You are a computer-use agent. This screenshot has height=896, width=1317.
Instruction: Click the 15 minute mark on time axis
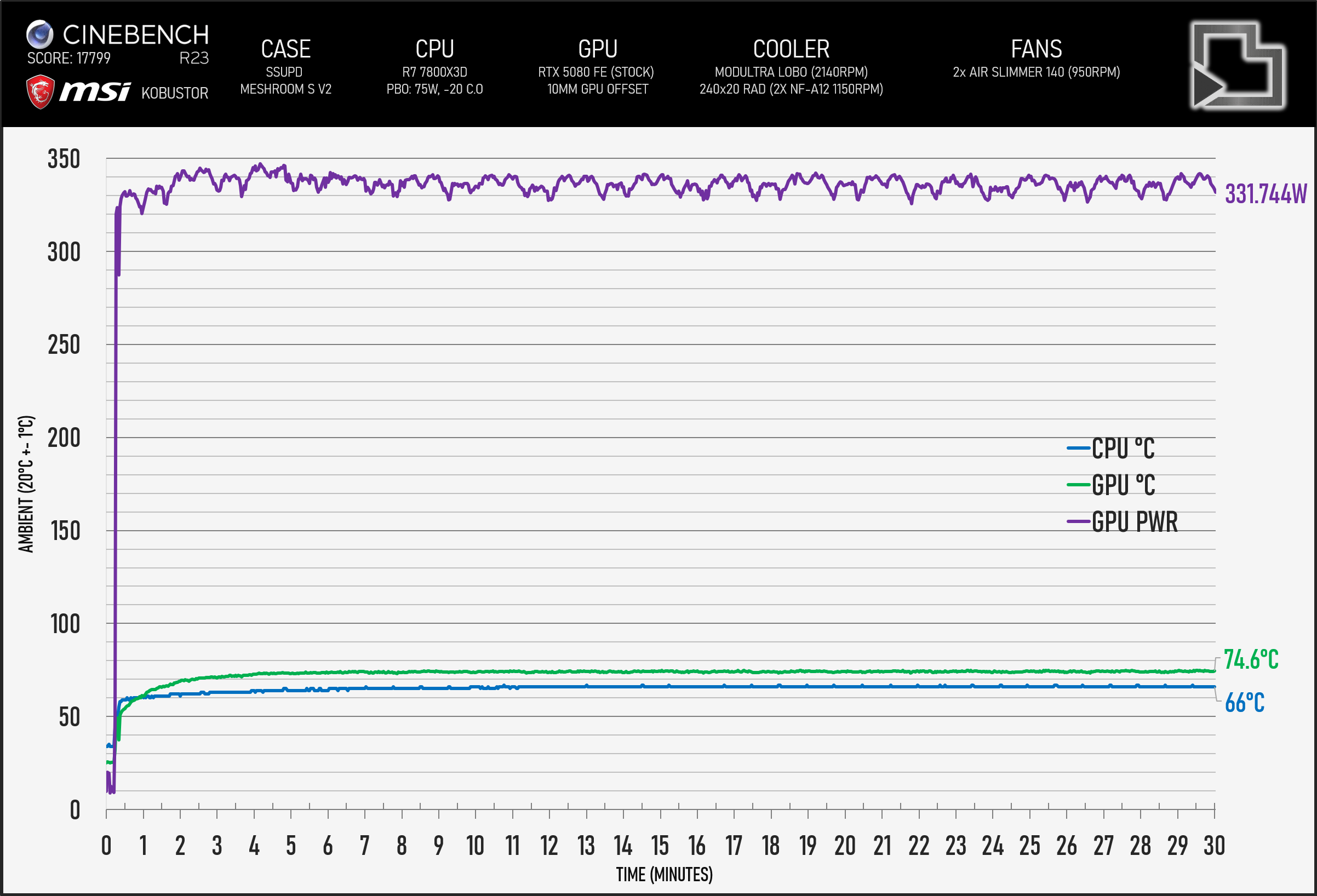[x=660, y=846]
